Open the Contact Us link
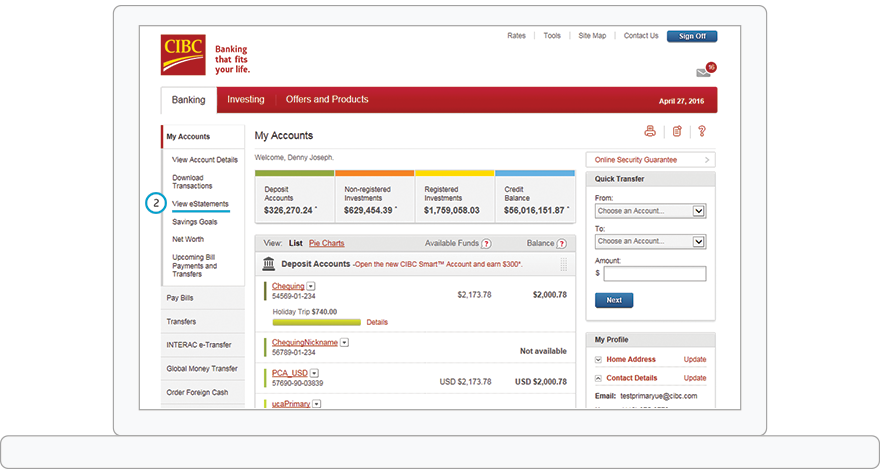Viewport: 880px width, 475px height. click(x=641, y=35)
